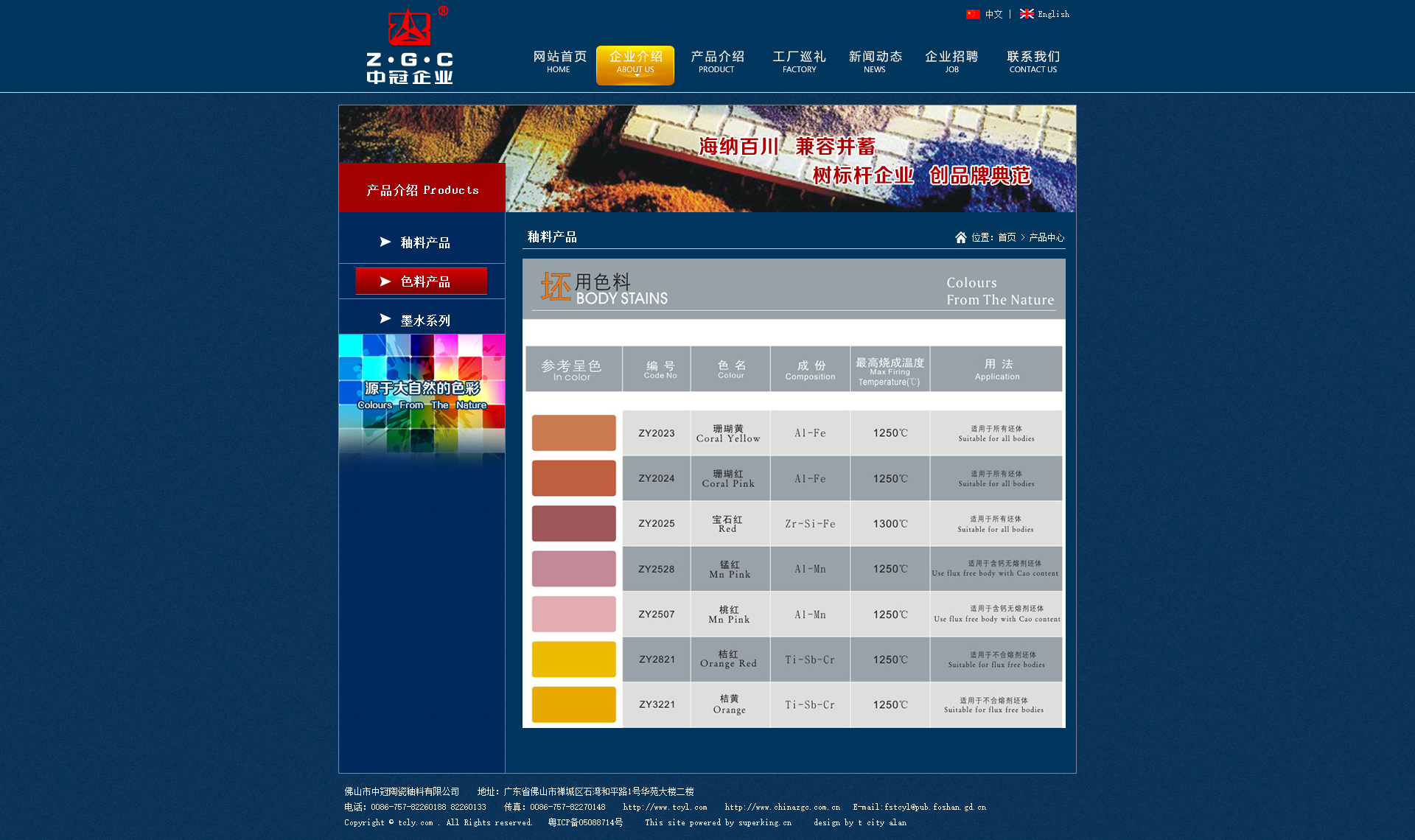Open the PRODUCT navigation menu item
Viewport: 1415px width, 840px height.
[716, 62]
